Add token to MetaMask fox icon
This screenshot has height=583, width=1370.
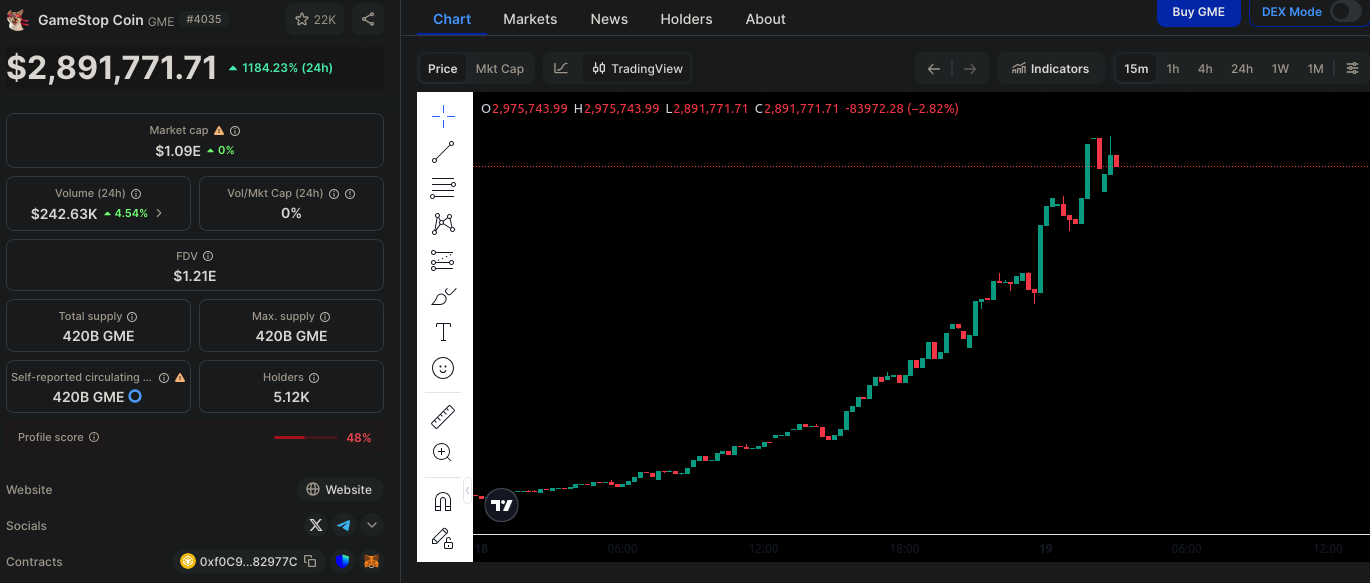[x=371, y=561]
